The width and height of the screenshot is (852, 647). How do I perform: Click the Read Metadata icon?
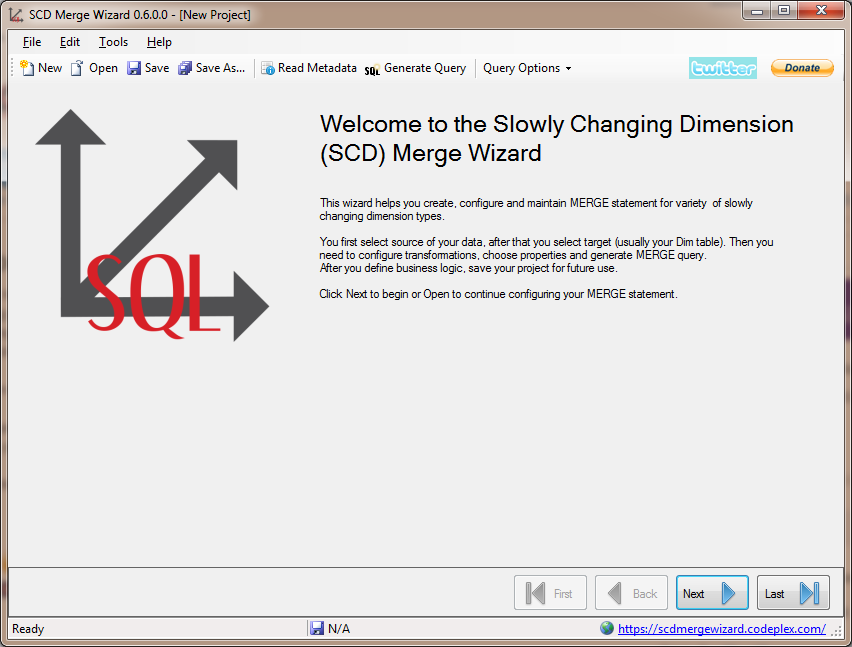(x=267, y=68)
